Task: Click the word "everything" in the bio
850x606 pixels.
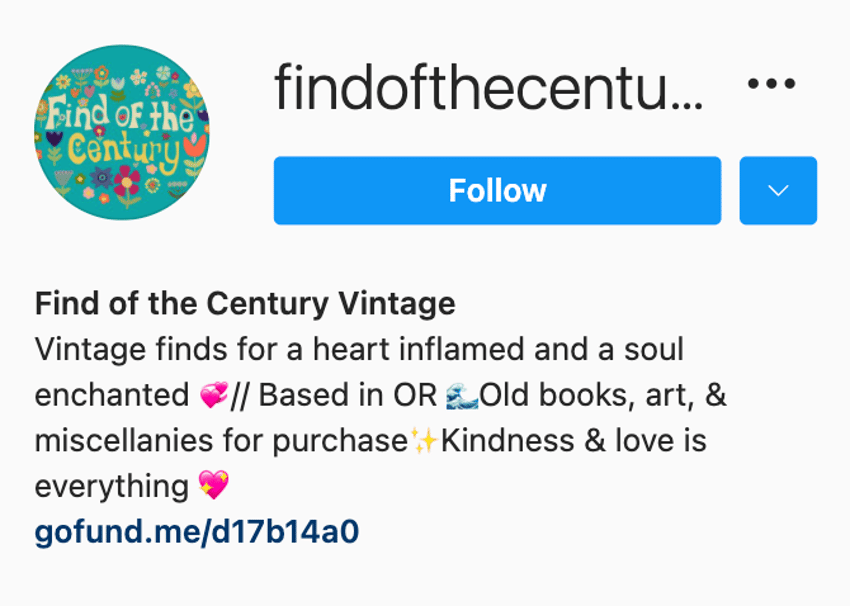Action: coord(112,486)
